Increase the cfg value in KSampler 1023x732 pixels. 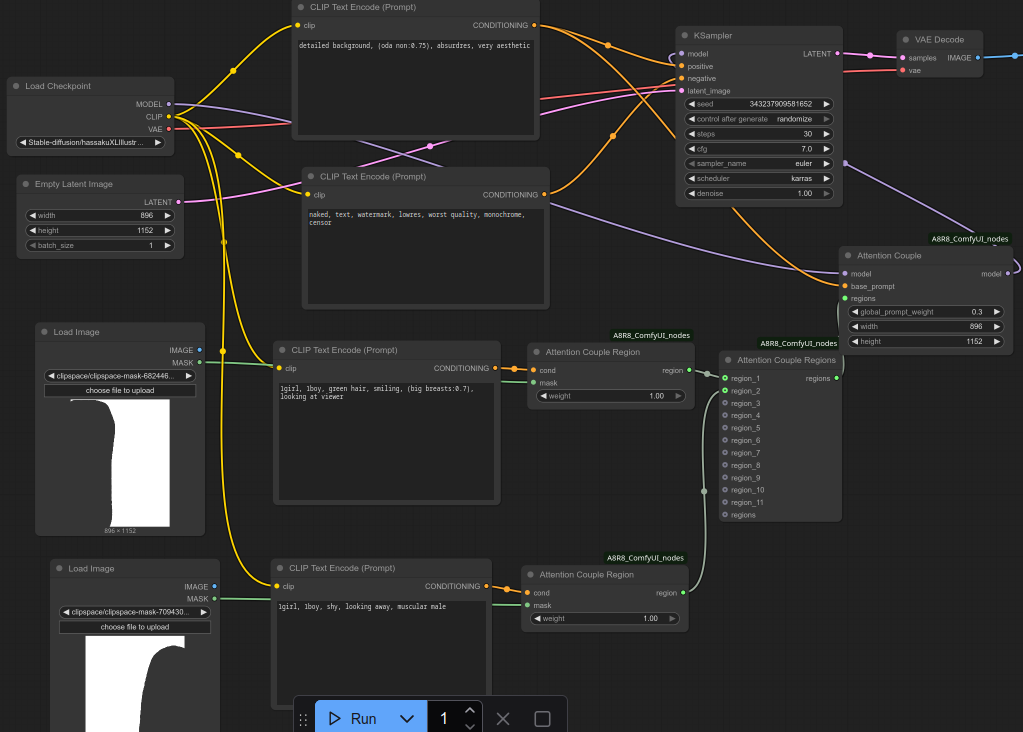(x=827, y=149)
